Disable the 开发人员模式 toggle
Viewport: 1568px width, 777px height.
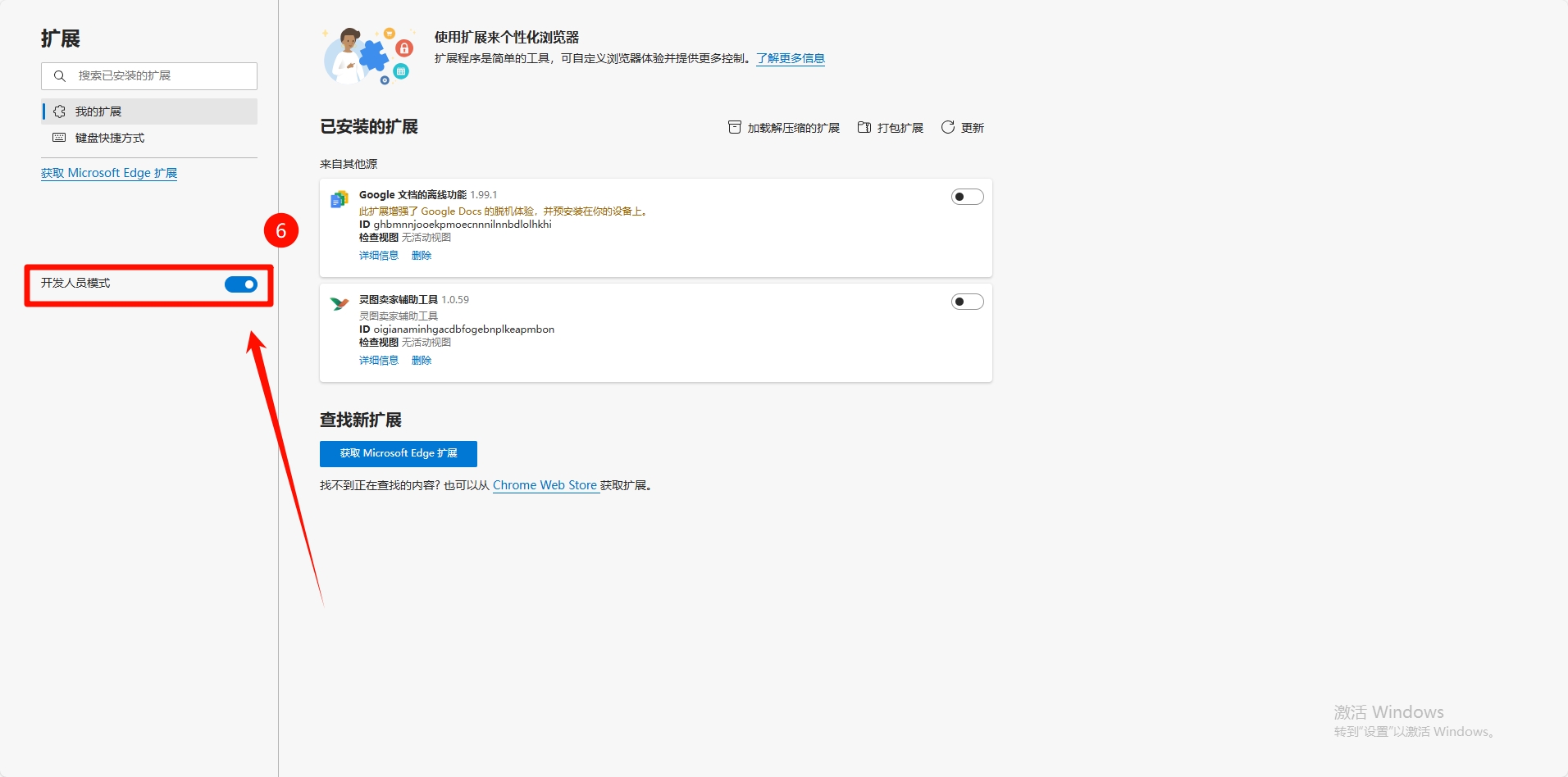pos(241,284)
